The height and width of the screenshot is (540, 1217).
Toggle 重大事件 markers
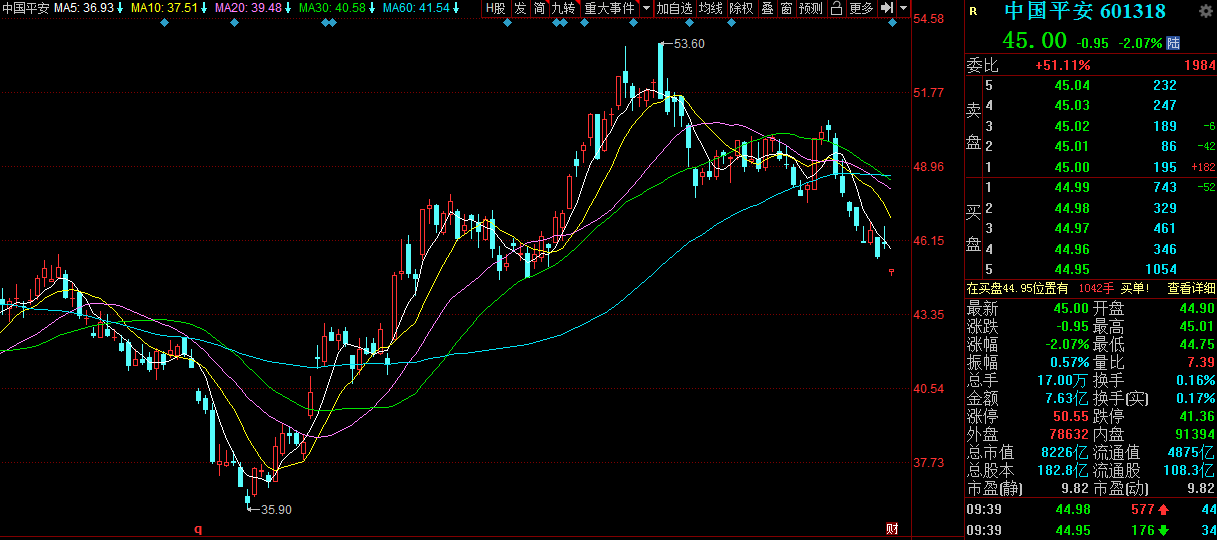(609, 8)
